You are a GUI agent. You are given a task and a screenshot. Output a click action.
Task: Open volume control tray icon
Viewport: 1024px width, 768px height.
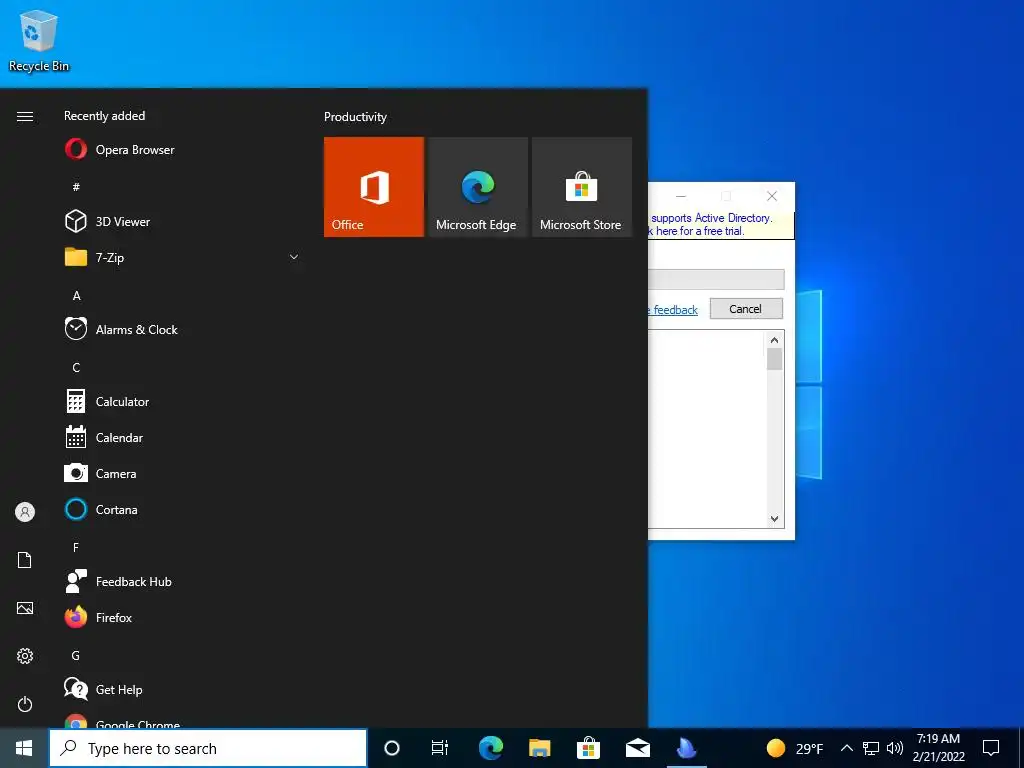pyautogui.click(x=895, y=748)
